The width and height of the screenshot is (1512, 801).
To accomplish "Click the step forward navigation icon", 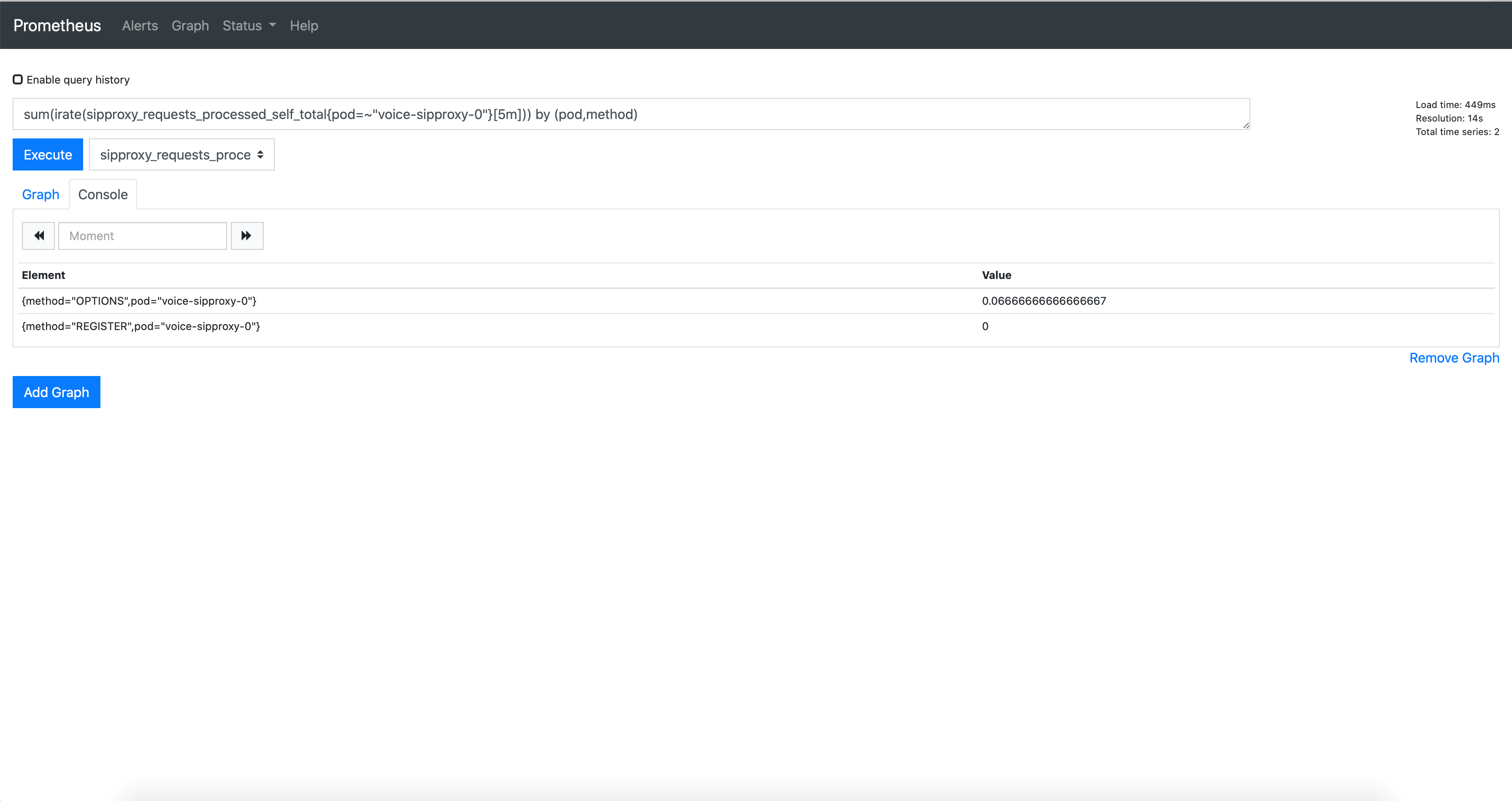I will click(x=246, y=236).
